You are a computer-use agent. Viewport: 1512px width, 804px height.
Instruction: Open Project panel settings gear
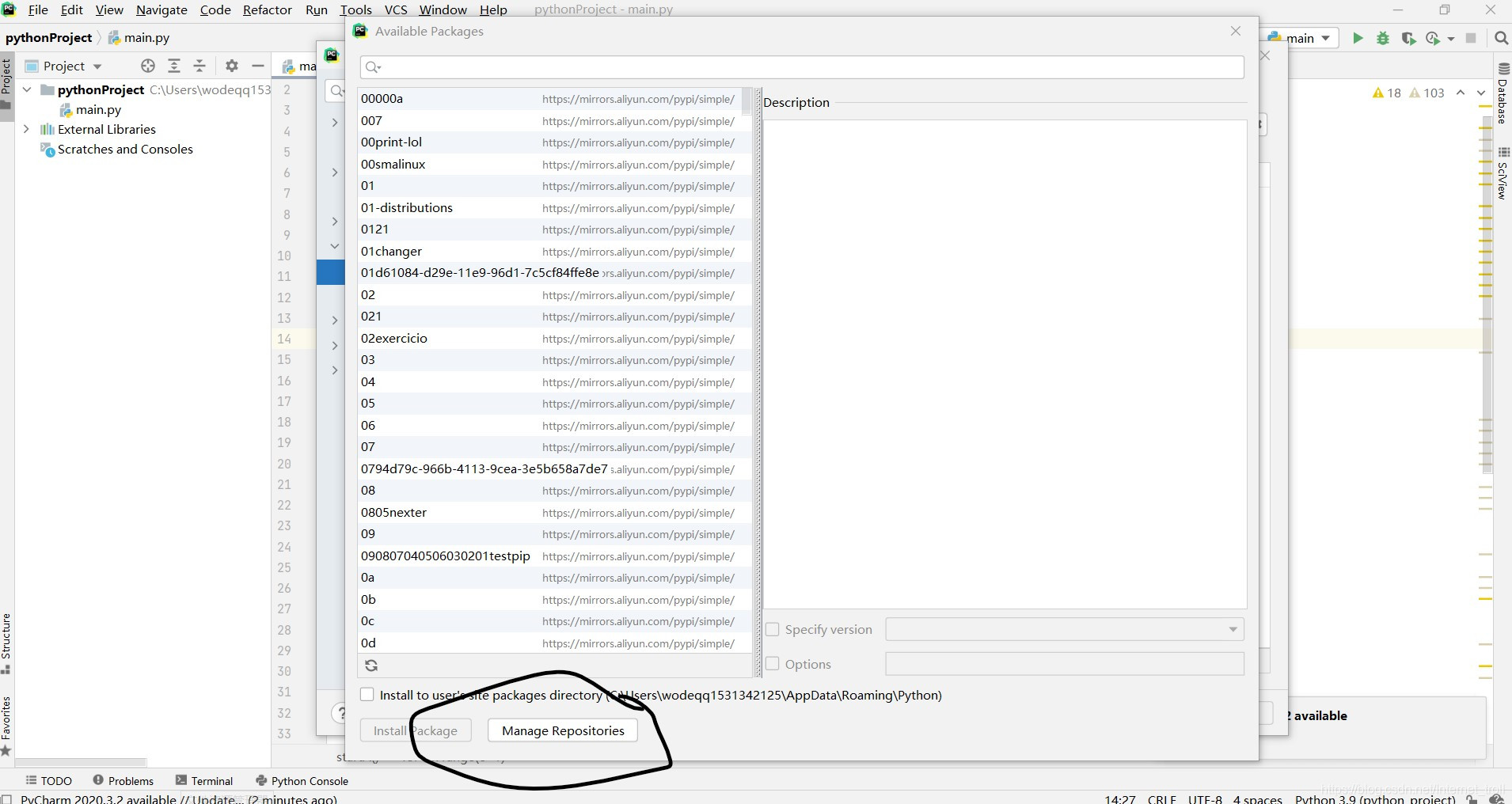pyautogui.click(x=232, y=66)
